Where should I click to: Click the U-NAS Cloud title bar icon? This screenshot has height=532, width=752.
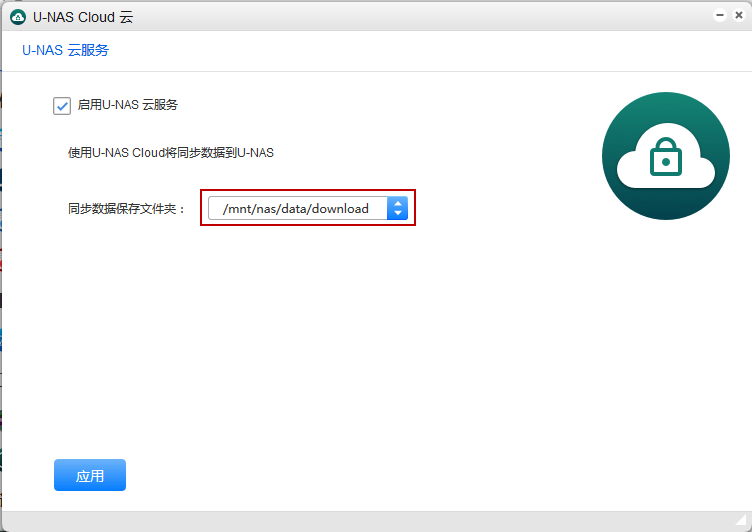coord(18,17)
